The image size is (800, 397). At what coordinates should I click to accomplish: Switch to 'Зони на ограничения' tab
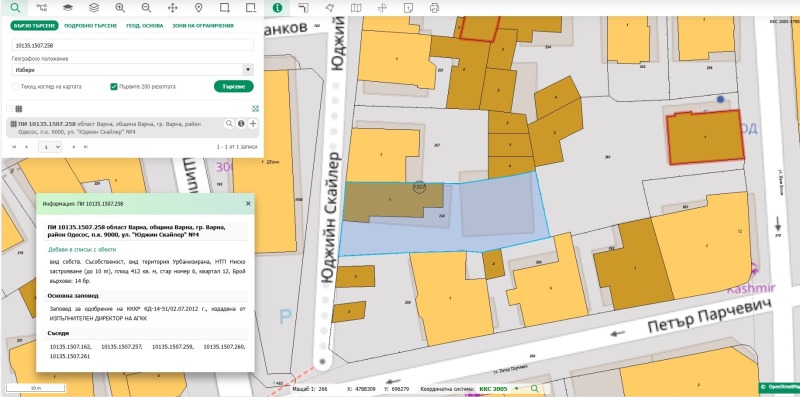pyautogui.click(x=203, y=26)
